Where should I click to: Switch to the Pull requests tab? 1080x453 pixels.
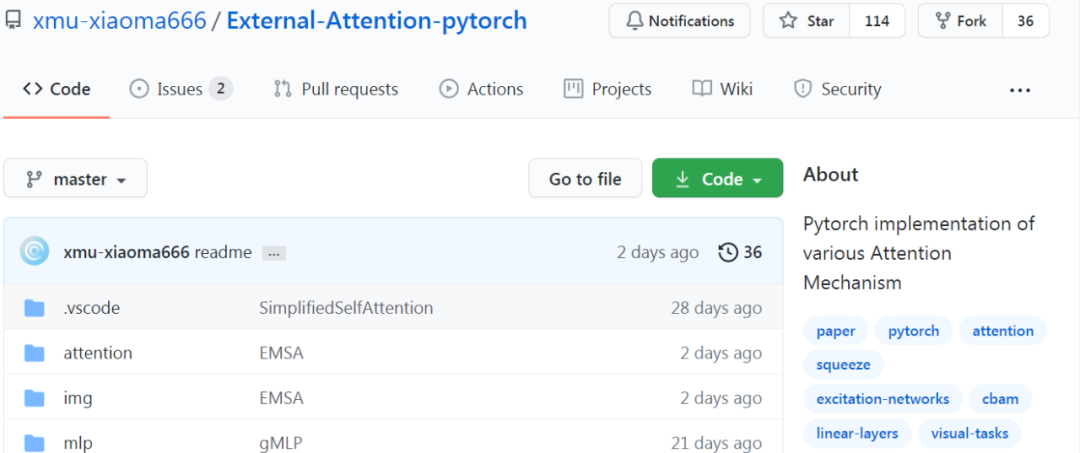335,89
